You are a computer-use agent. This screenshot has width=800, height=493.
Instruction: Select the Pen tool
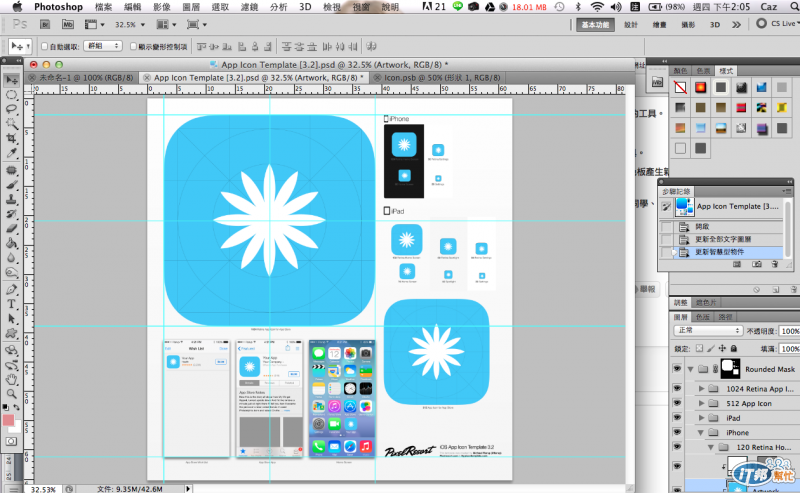pyautogui.click(x=11, y=289)
